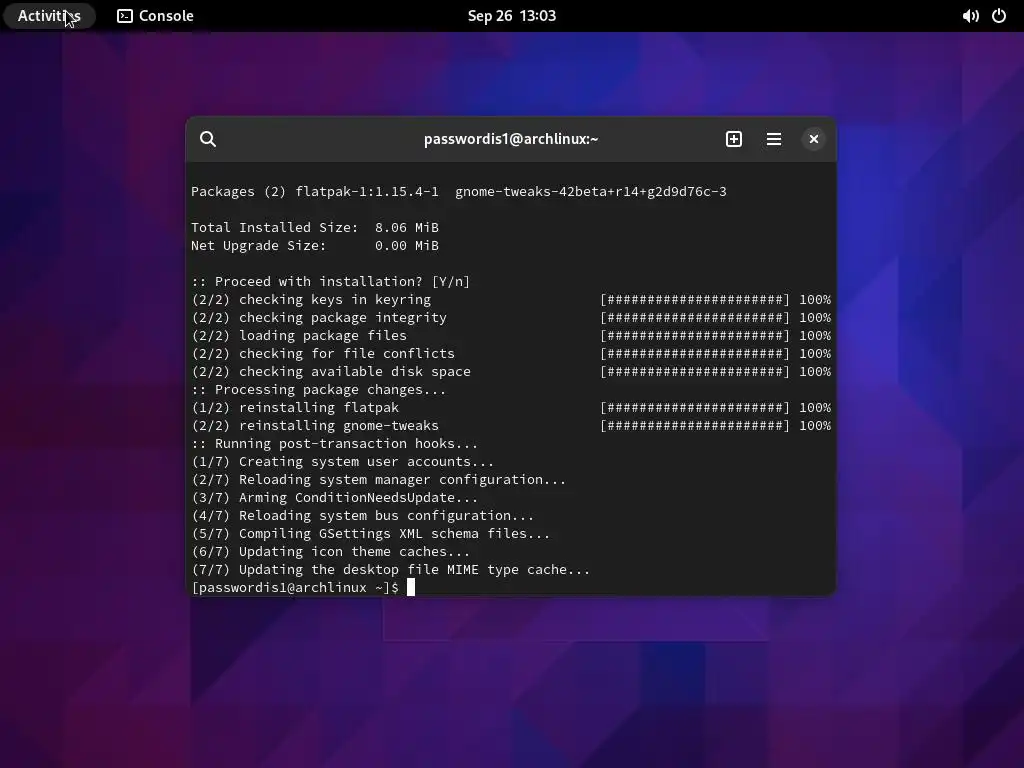Click 'Arming ConditionNeedsUpdate...' line
This screenshot has height=768, width=1024.
[334, 497]
